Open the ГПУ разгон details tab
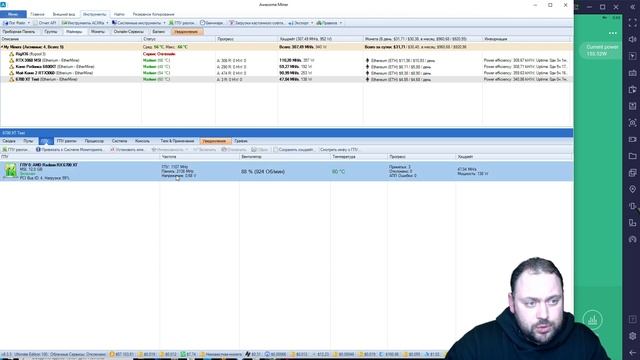The width and height of the screenshot is (640, 360). [x=67, y=141]
